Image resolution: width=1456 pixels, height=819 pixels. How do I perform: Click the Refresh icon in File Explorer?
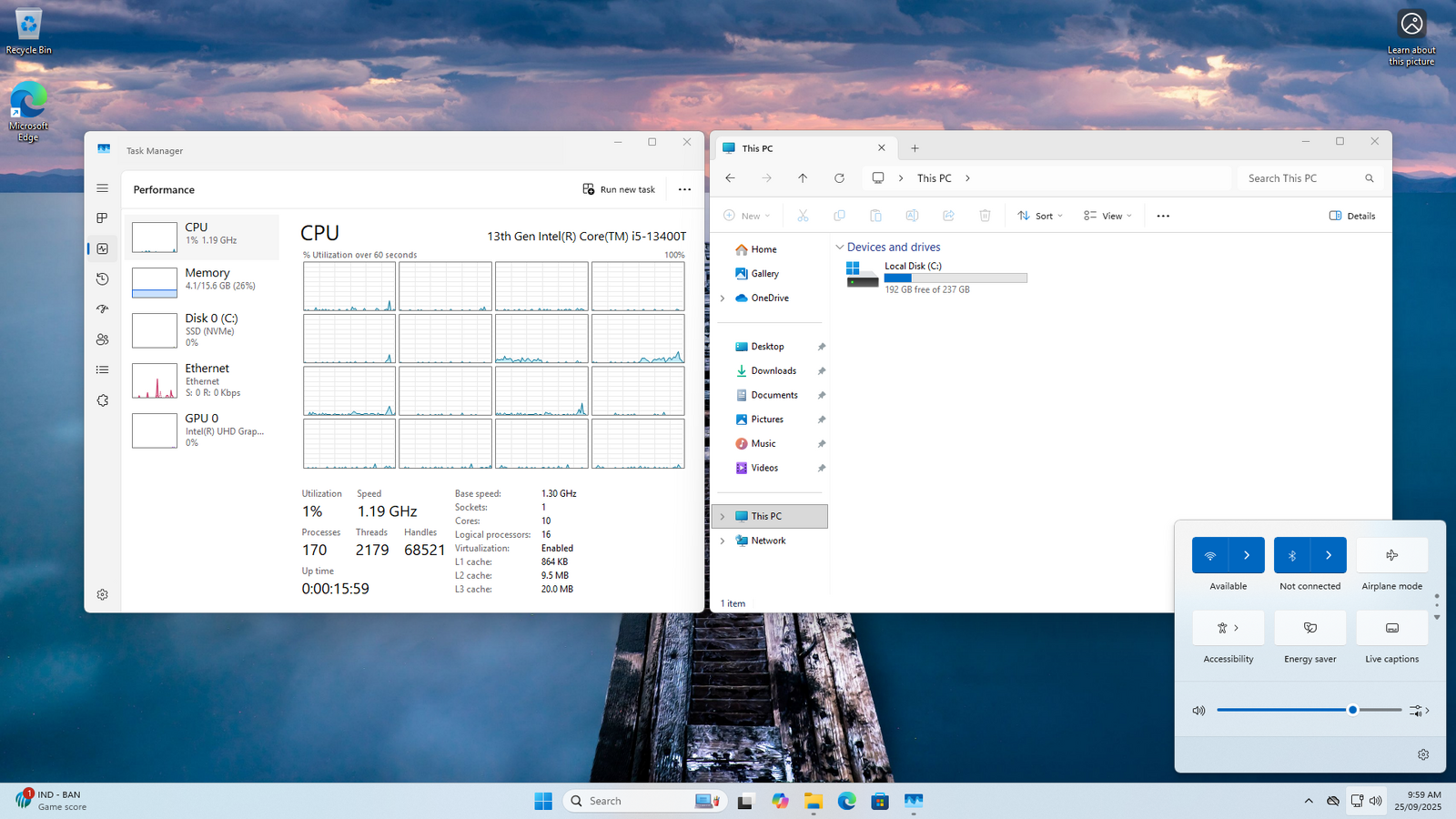click(839, 178)
